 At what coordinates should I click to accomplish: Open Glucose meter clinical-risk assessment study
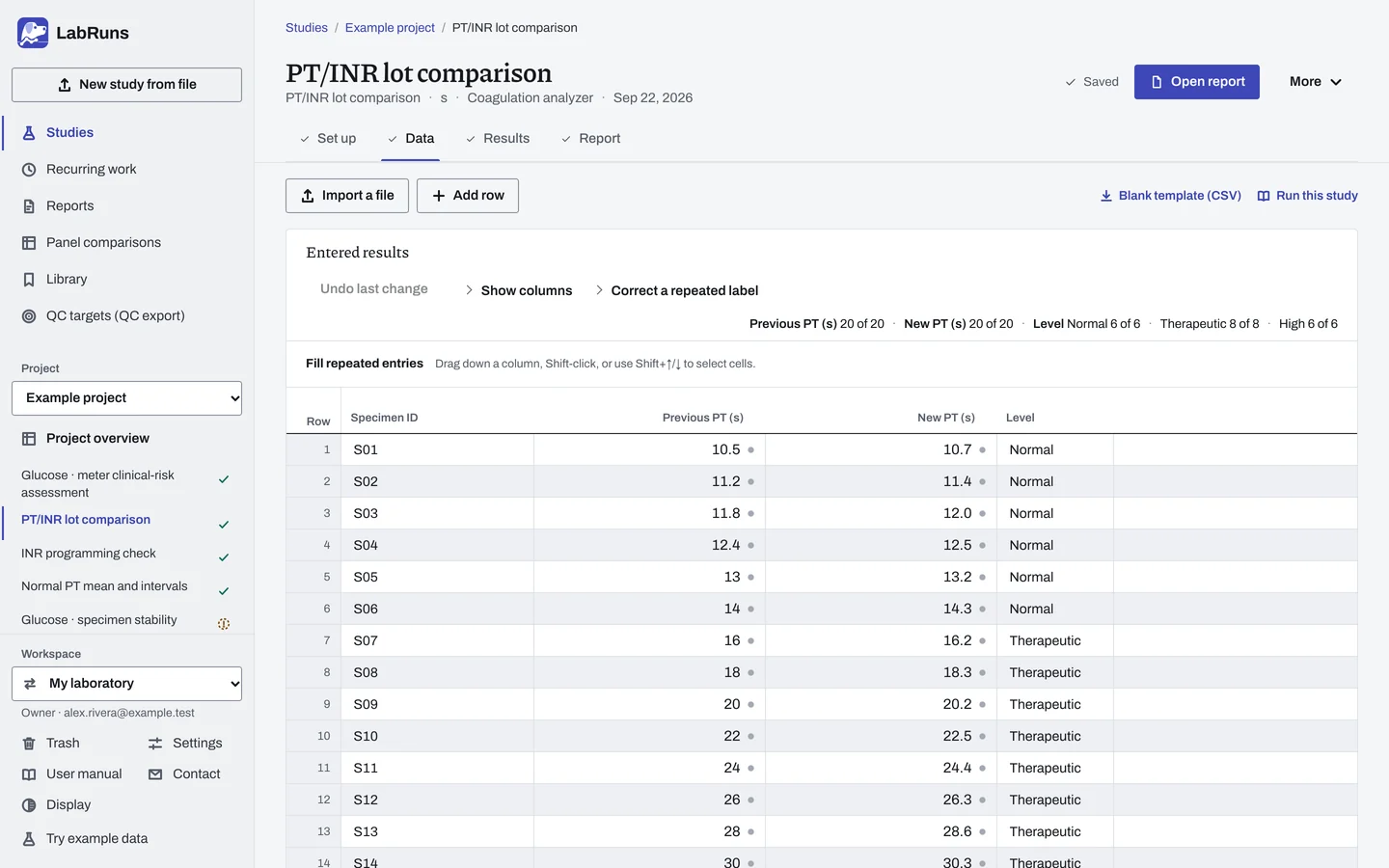coord(126,484)
